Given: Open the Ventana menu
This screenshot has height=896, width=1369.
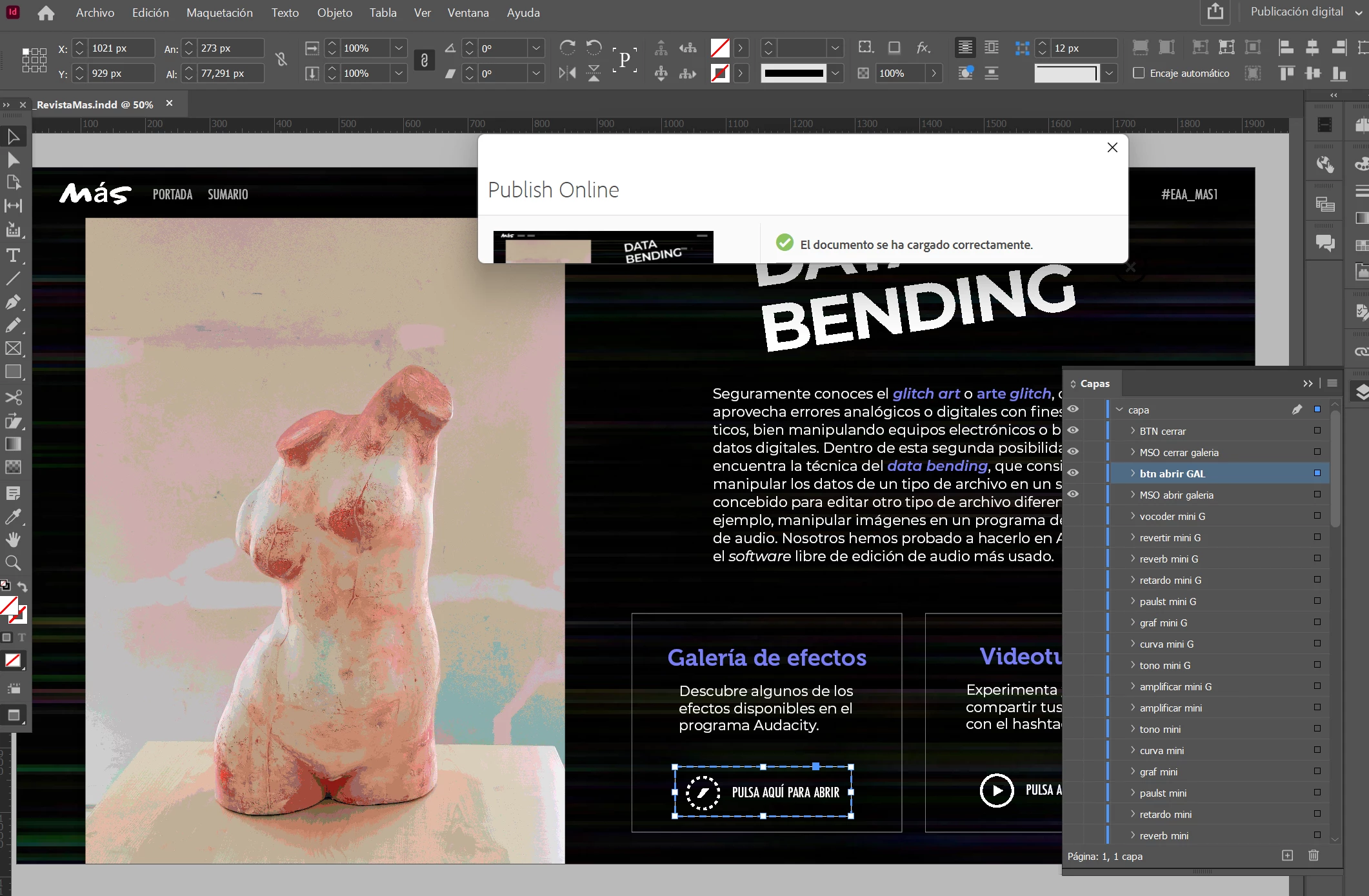Looking at the screenshot, I should tap(468, 13).
